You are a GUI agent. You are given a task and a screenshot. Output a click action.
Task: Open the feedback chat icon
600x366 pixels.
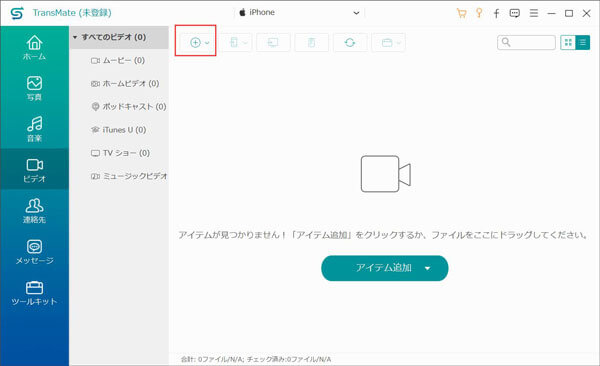515,13
